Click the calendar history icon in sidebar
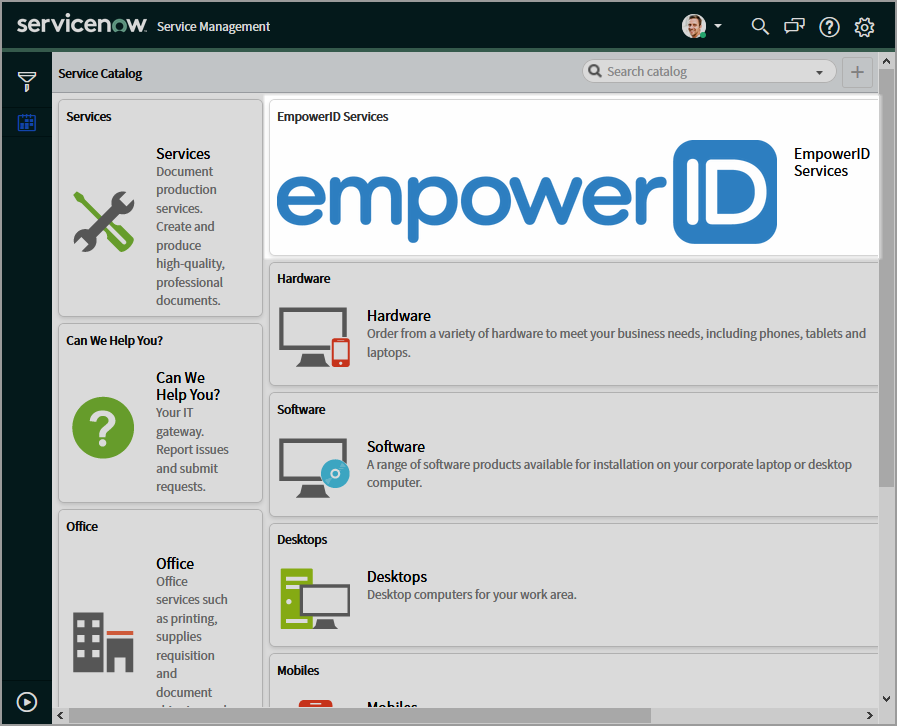The height and width of the screenshot is (726, 897). point(27,123)
